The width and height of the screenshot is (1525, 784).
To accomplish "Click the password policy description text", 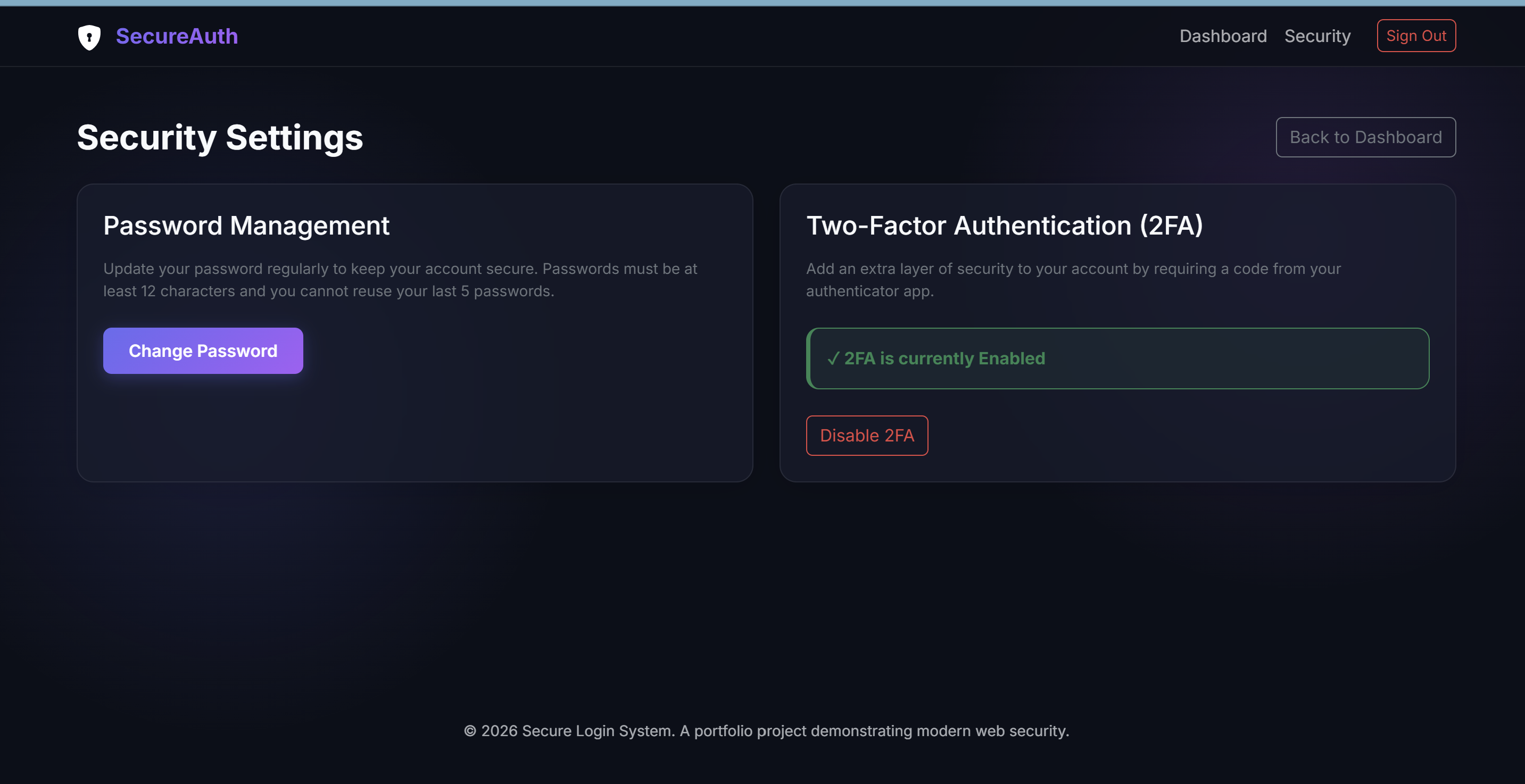I will point(400,280).
